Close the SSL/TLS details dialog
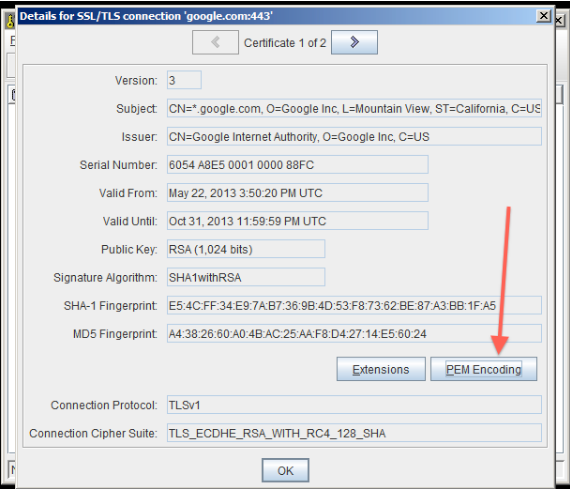Viewport: 573px width, 492px height. pos(543,16)
